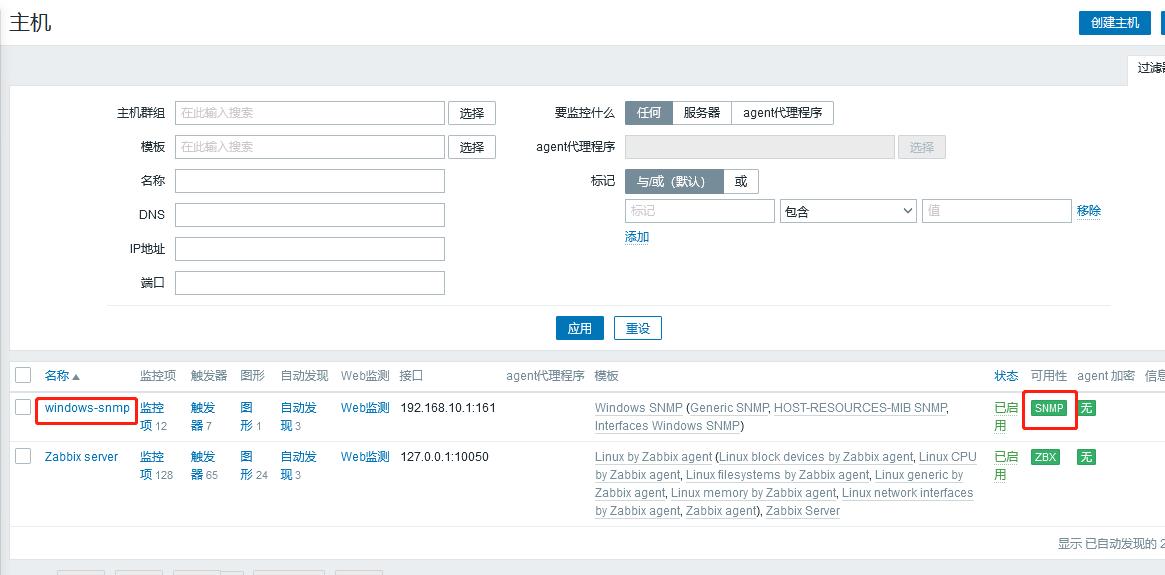Image resolution: width=1165 pixels, height=575 pixels.
Task: Select 或 tag mode
Action: point(741,181)
